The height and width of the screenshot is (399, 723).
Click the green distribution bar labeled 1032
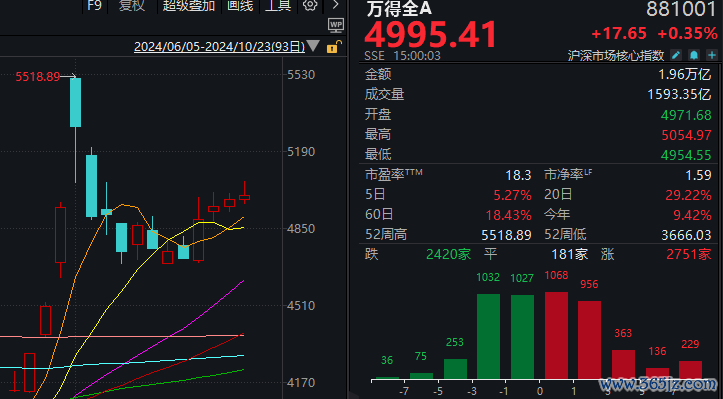(x=488, y=336)
